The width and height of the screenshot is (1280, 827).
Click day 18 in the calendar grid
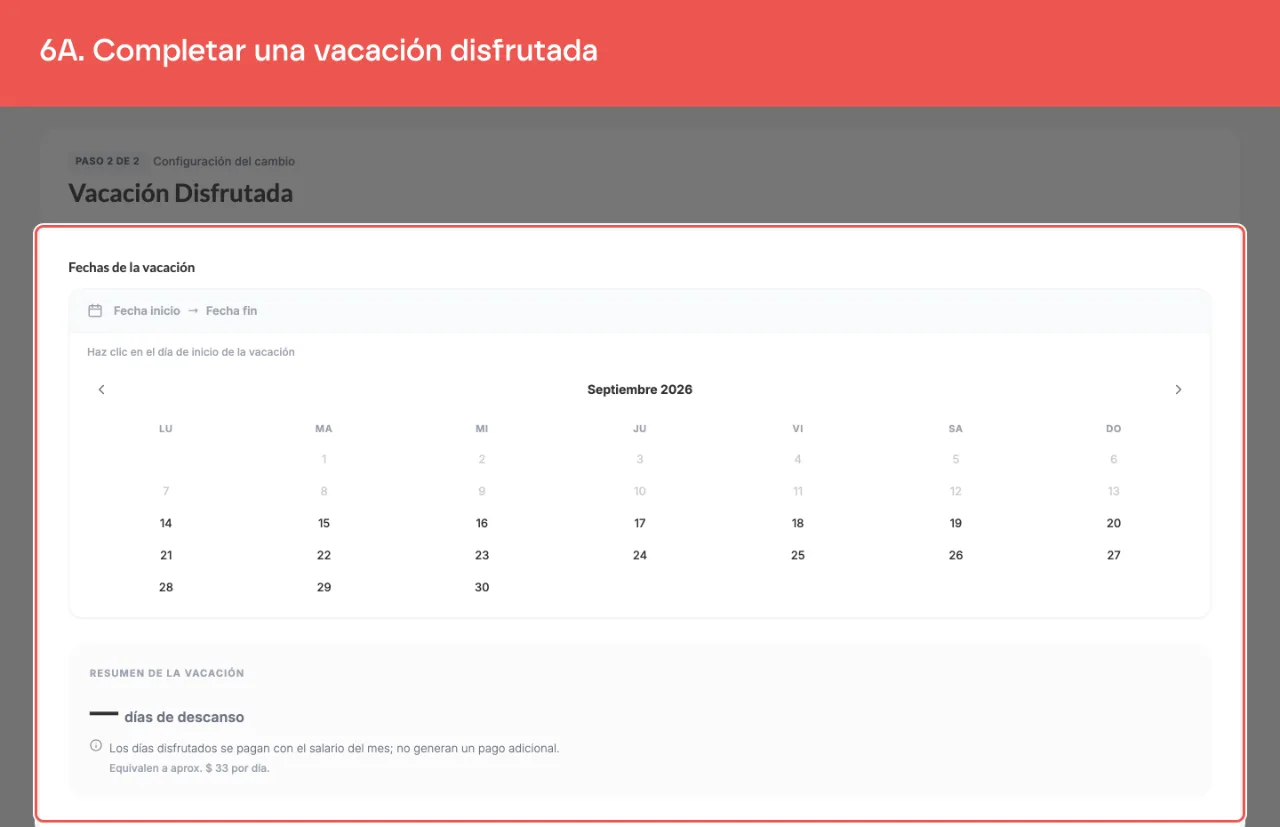pyautogui.click(x=798, y=523)
